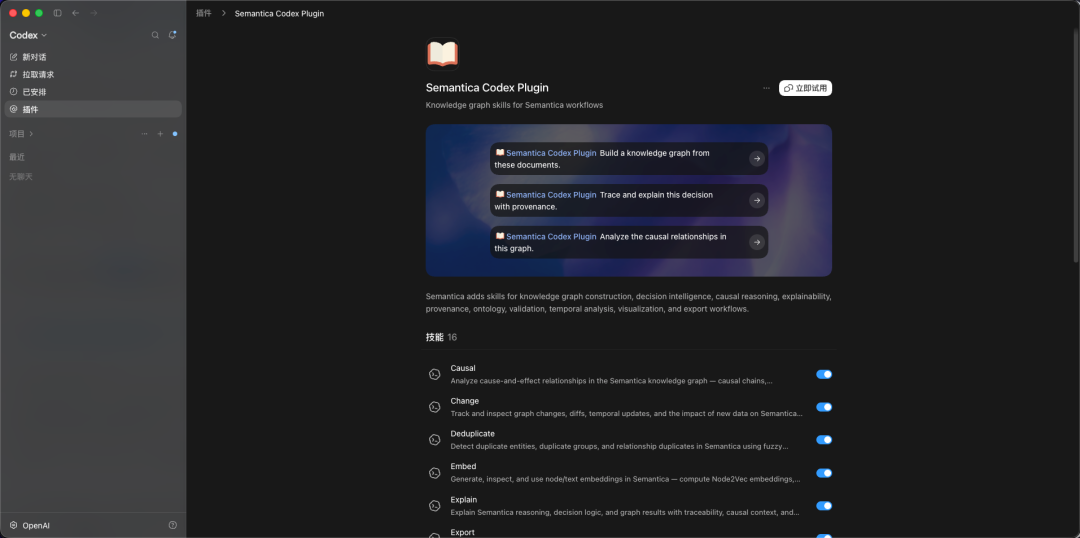Select the plugins item (插件)
1080x538 pixels.
93,109
